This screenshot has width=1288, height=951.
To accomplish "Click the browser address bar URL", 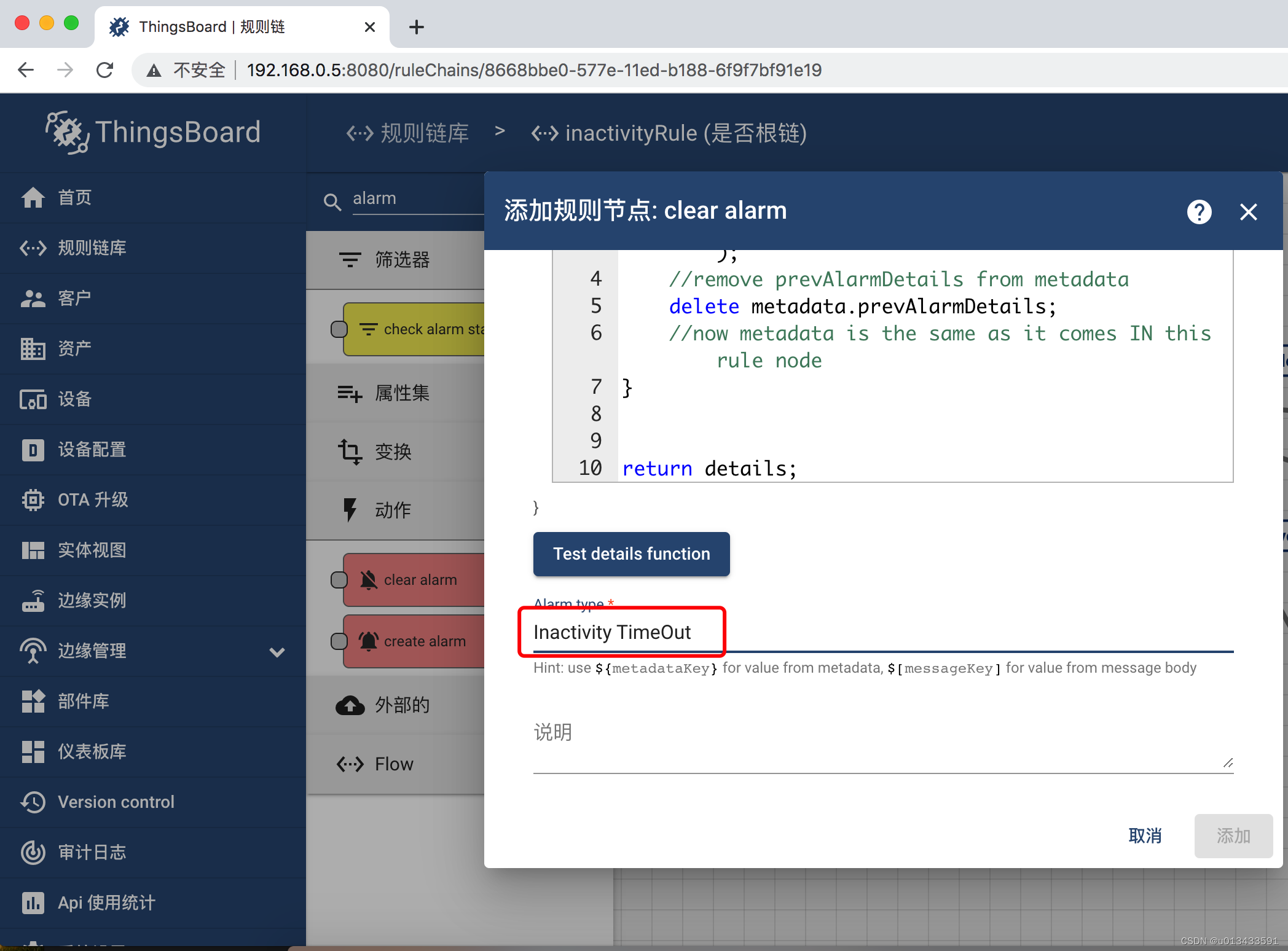I will click(x=534, y=70).
